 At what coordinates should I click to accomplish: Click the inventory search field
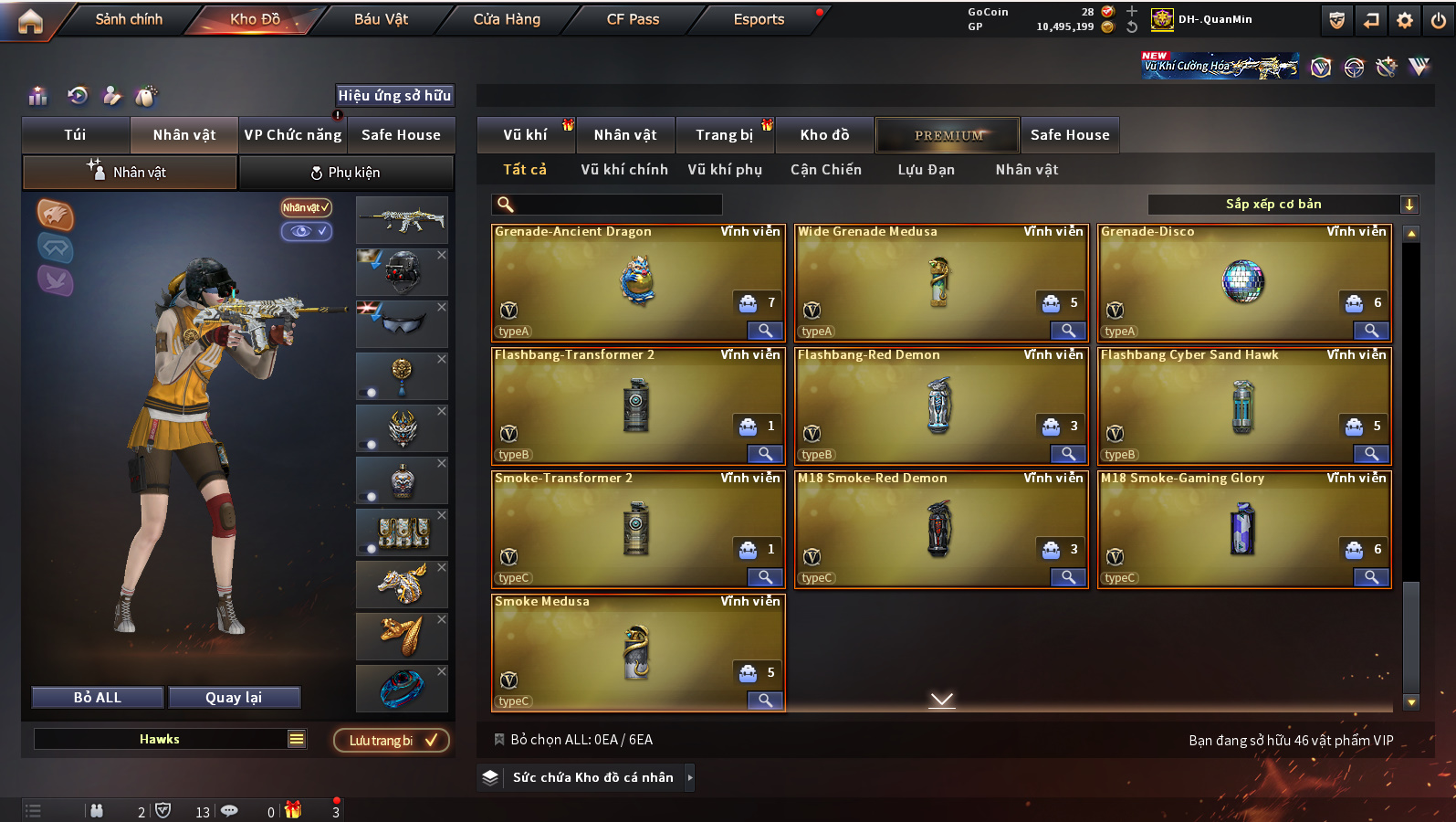(x=607, y=205)
